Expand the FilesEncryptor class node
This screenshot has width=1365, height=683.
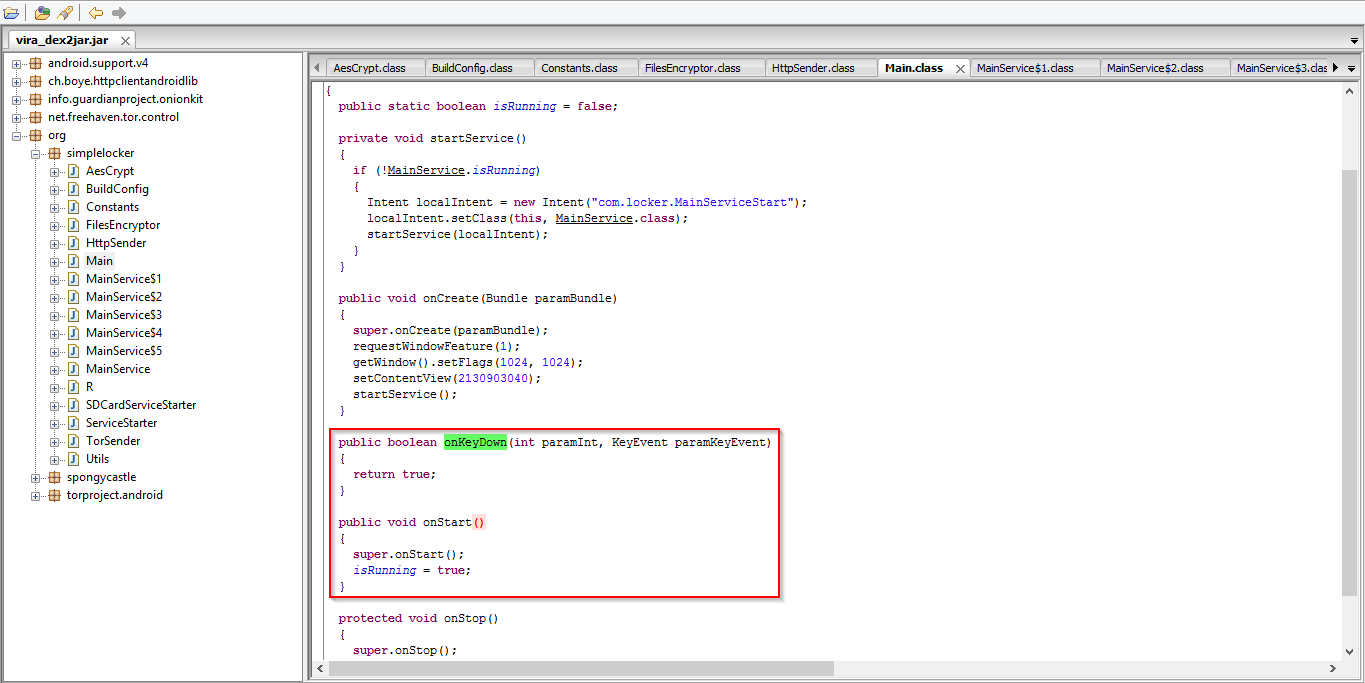55,225
